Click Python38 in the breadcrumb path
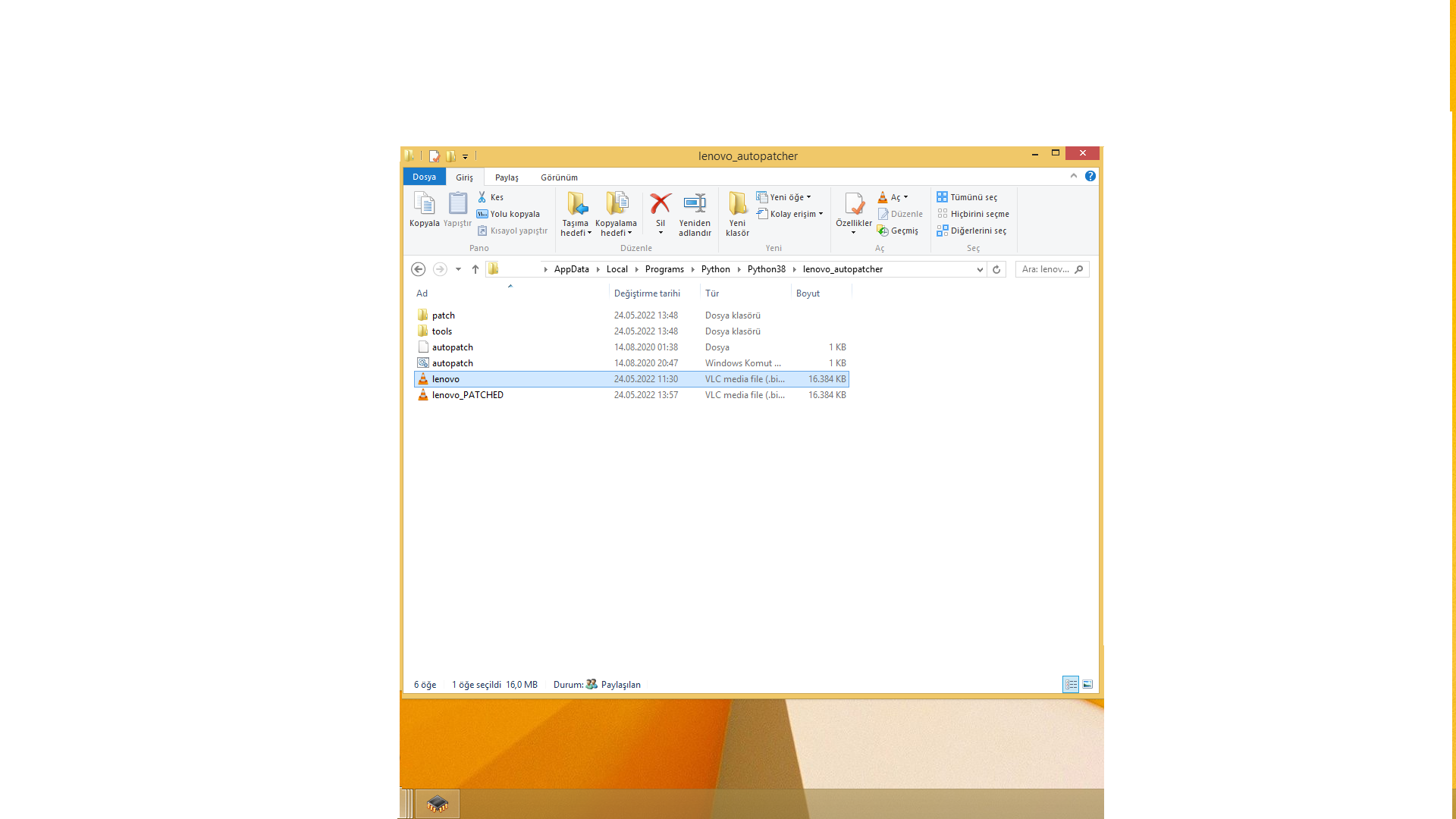The image size is (1456, 819). point(766,269)
